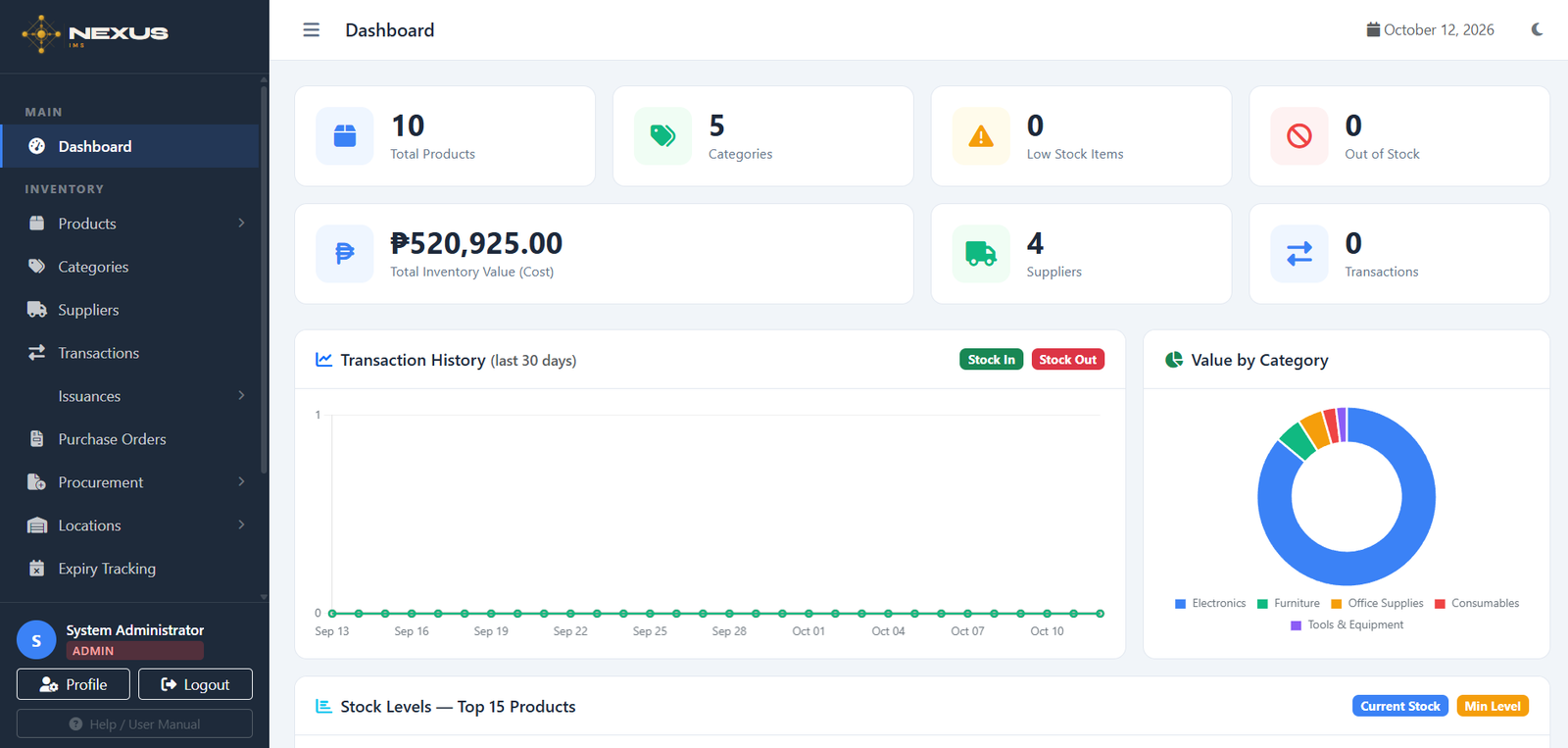Toggle the Stock Out series legend
1568x748 pixels.
click(x=1067, y=360)
